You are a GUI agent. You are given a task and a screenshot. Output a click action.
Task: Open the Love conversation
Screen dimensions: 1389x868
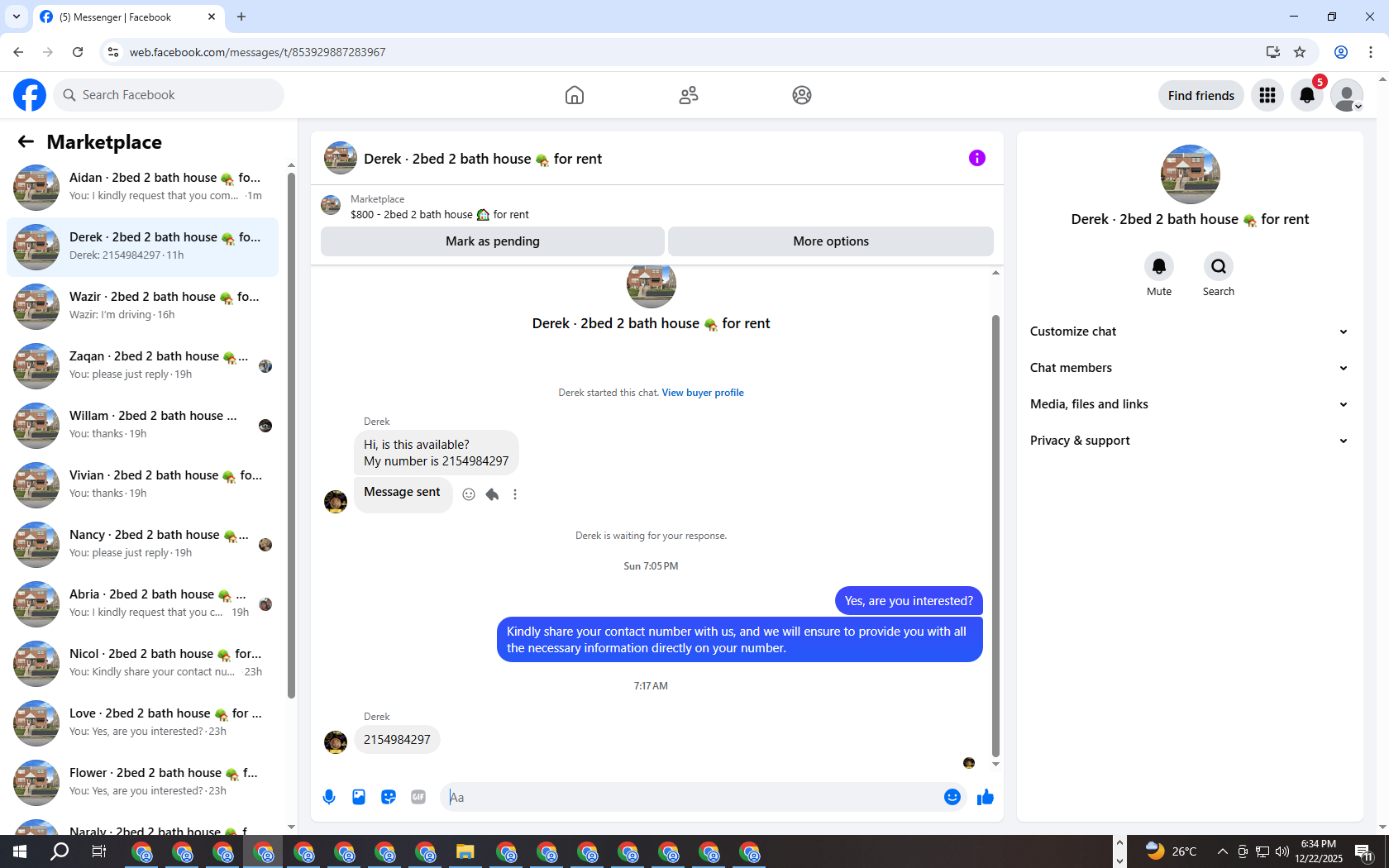(x=142, y=723)
